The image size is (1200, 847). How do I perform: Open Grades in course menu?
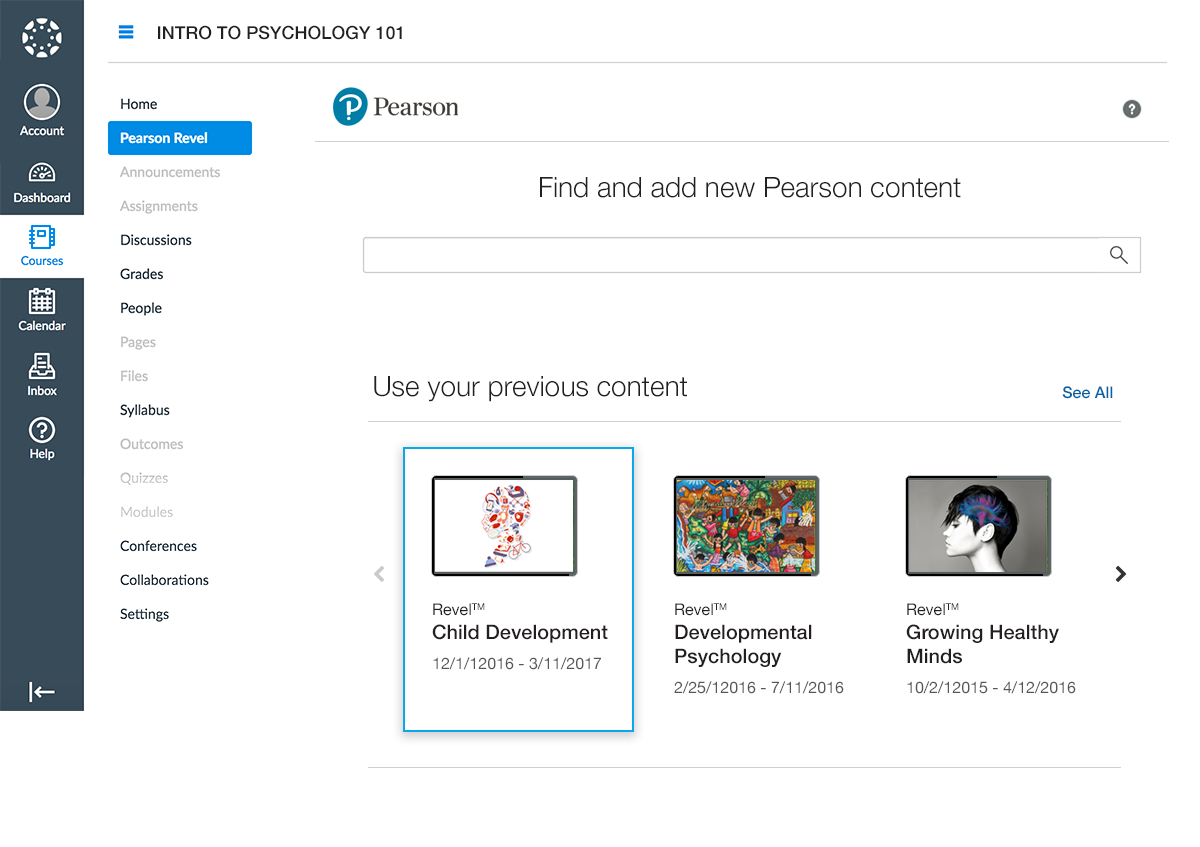[x=142, y=274]
